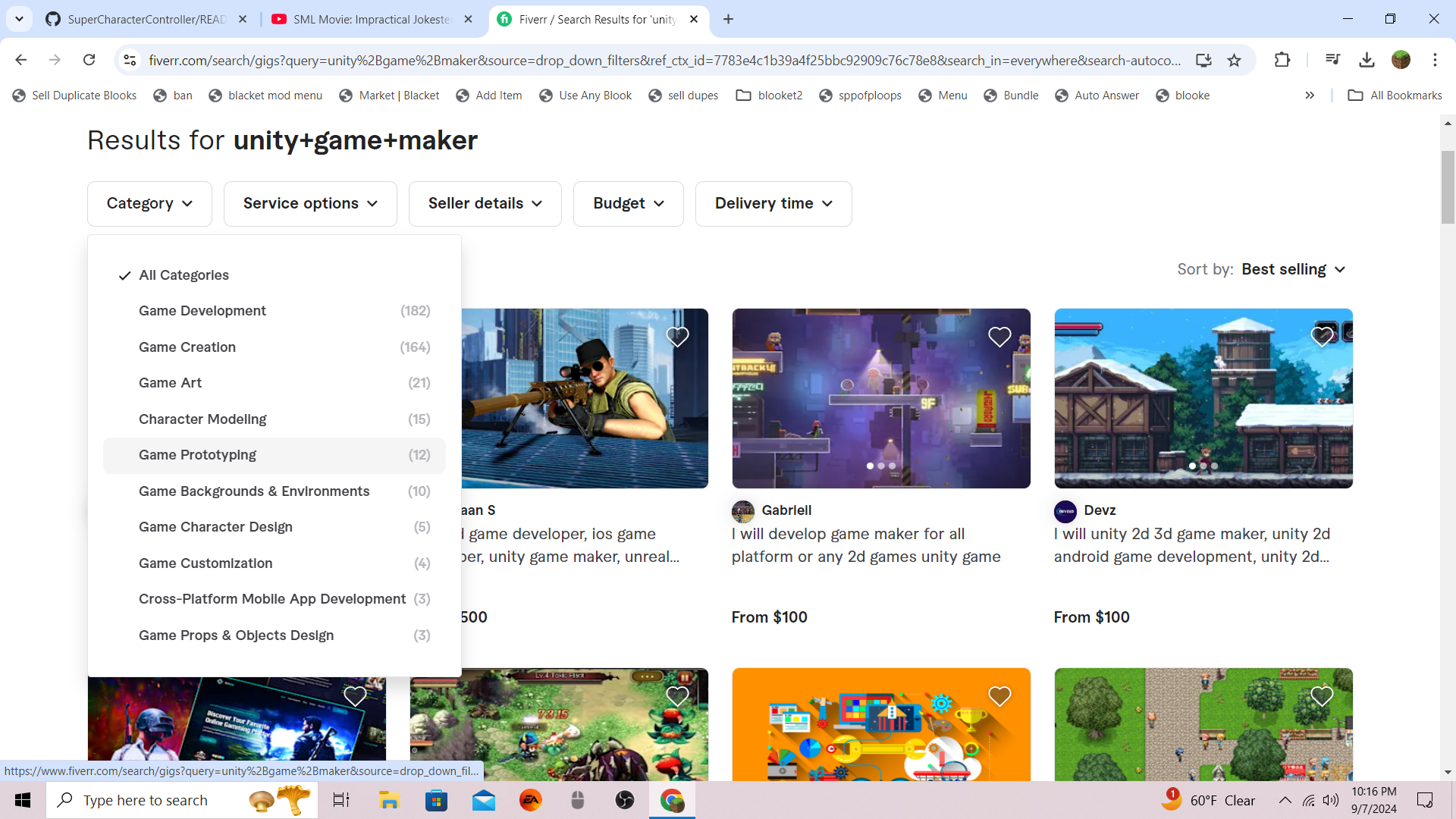1456x819 pixels.
Task: Open File Explorer on taskbar
Action: pos(389,800)
